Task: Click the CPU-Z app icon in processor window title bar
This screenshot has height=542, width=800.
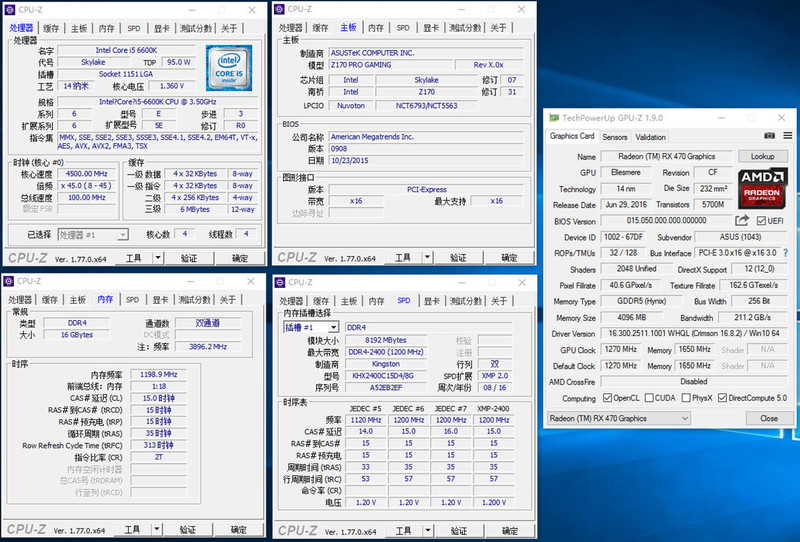Action: coord(9,10)
